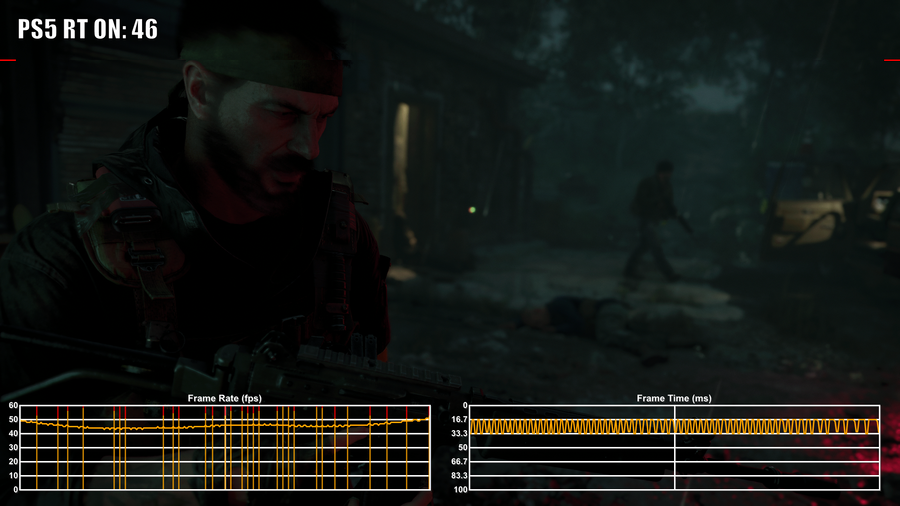
Task: Click the distant soldier silhouette walking
Action: [x=655, y=222]
